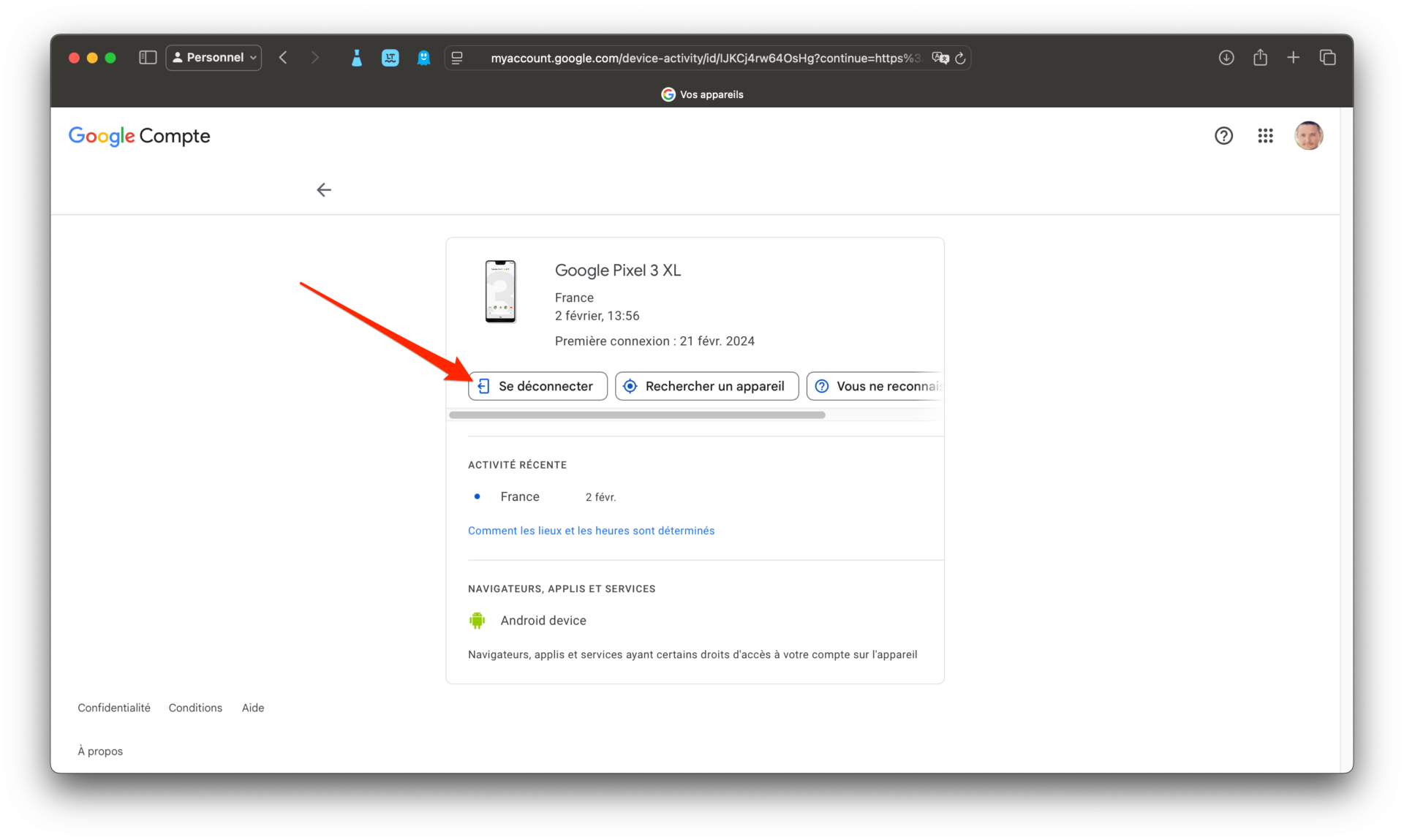Select the Android device label

click(x=543, y=621)
